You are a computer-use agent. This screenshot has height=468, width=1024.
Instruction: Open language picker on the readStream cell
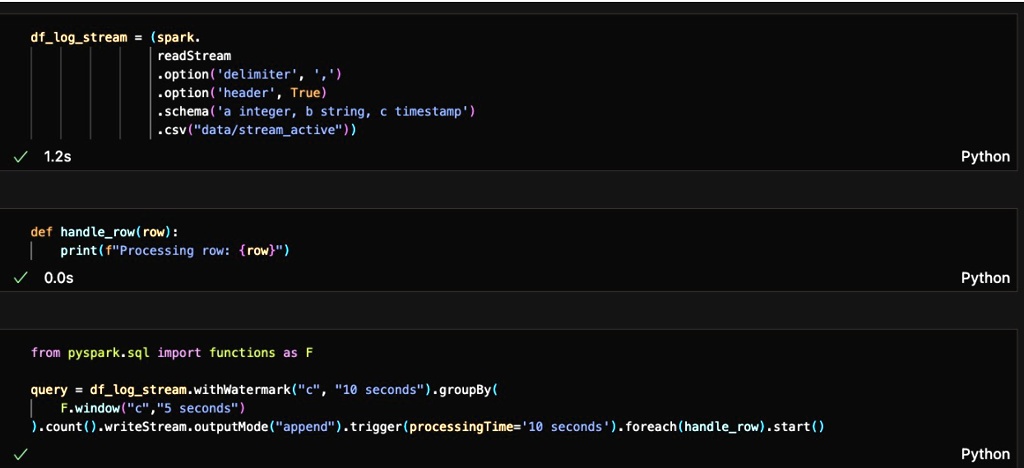click(x=985, y=157)
